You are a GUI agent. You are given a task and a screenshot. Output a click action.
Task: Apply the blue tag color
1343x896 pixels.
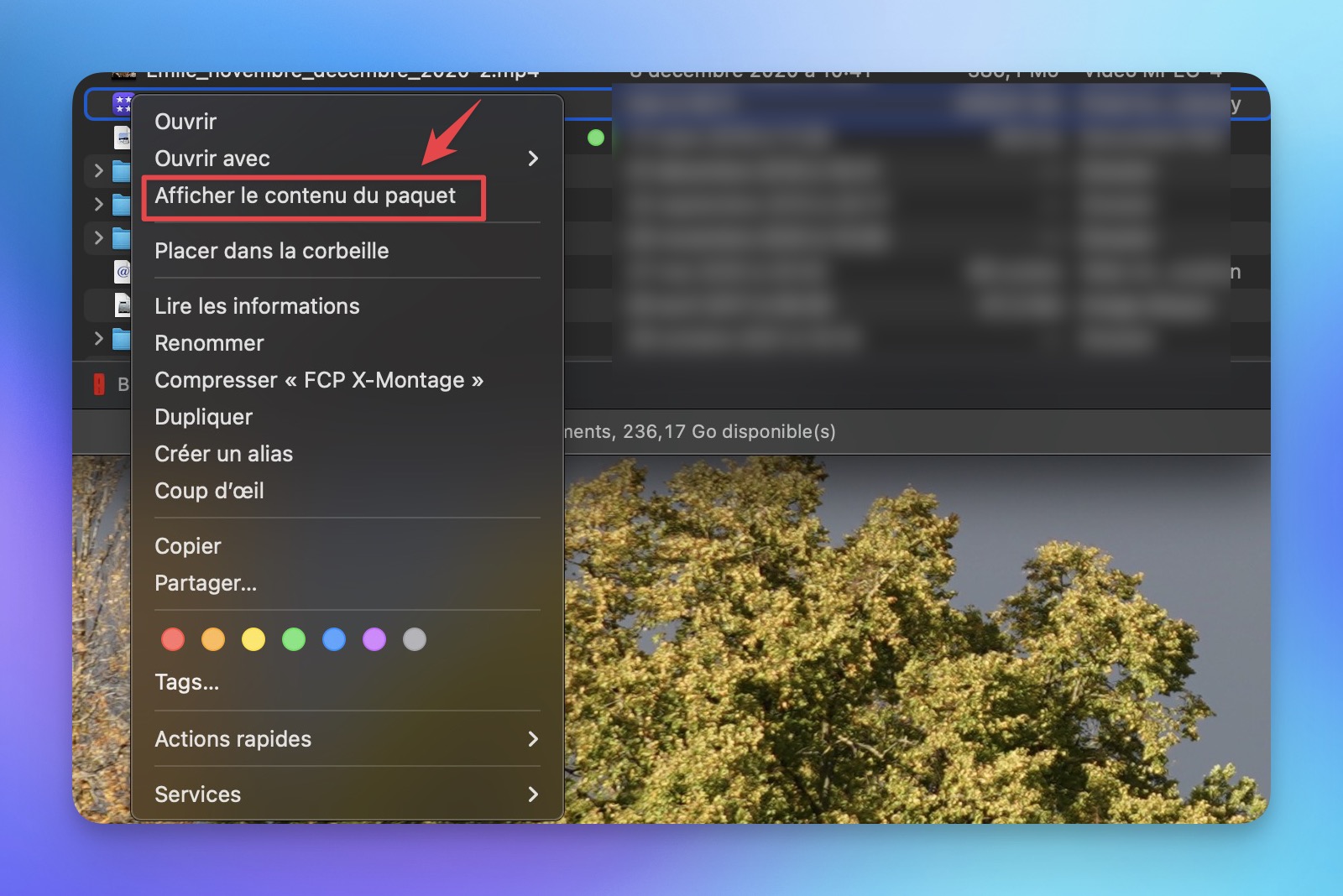(334, 639)
